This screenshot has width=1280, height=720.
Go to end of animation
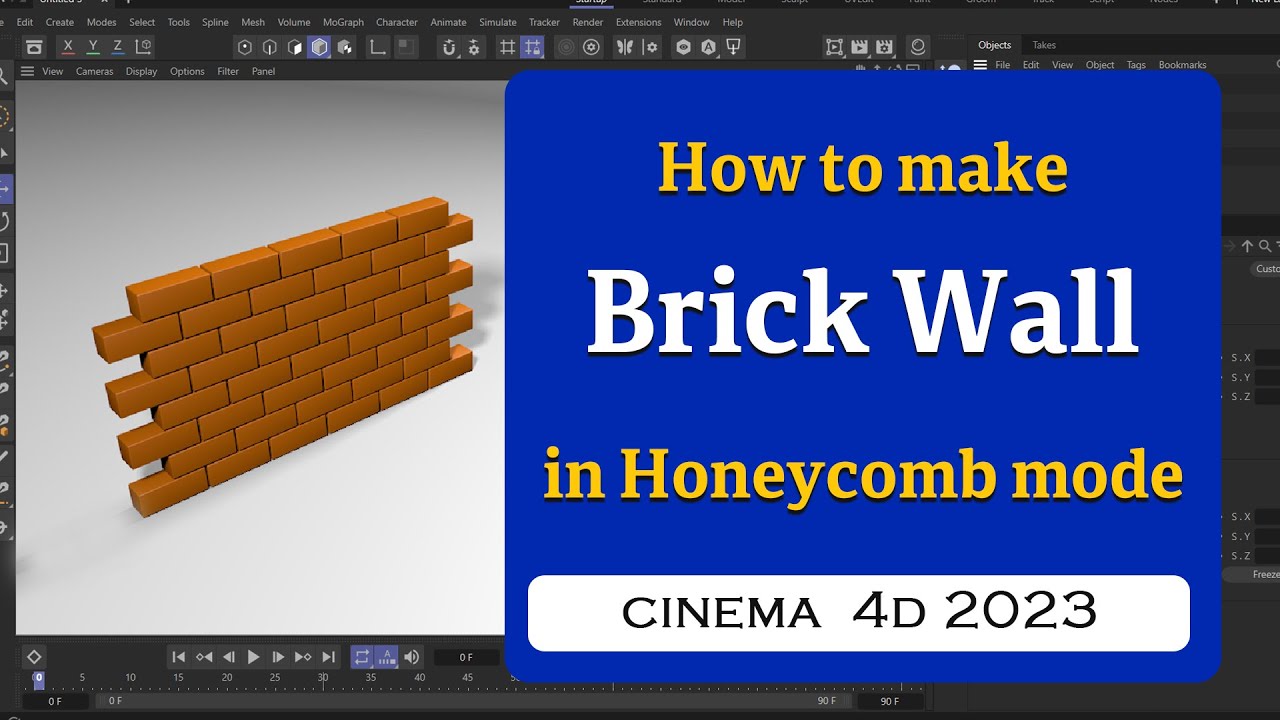328,657
